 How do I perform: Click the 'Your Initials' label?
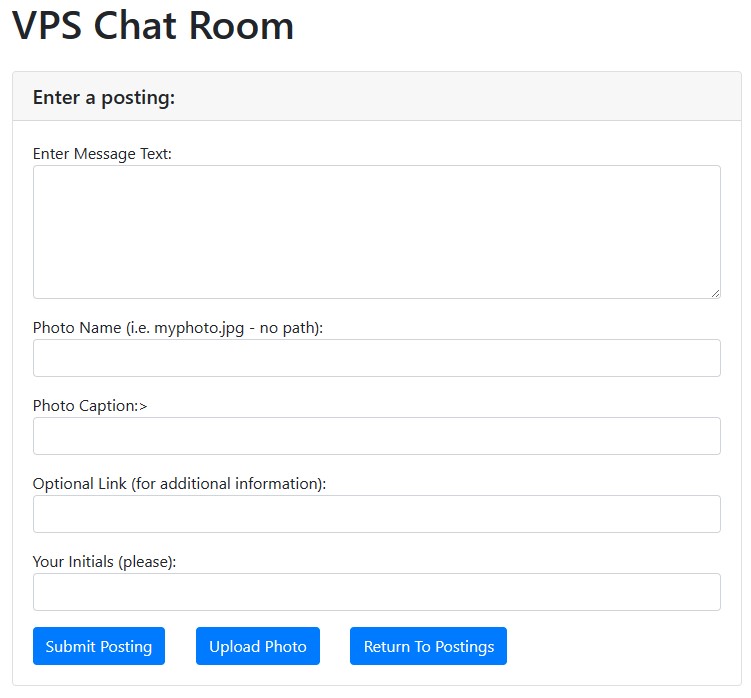74,562
